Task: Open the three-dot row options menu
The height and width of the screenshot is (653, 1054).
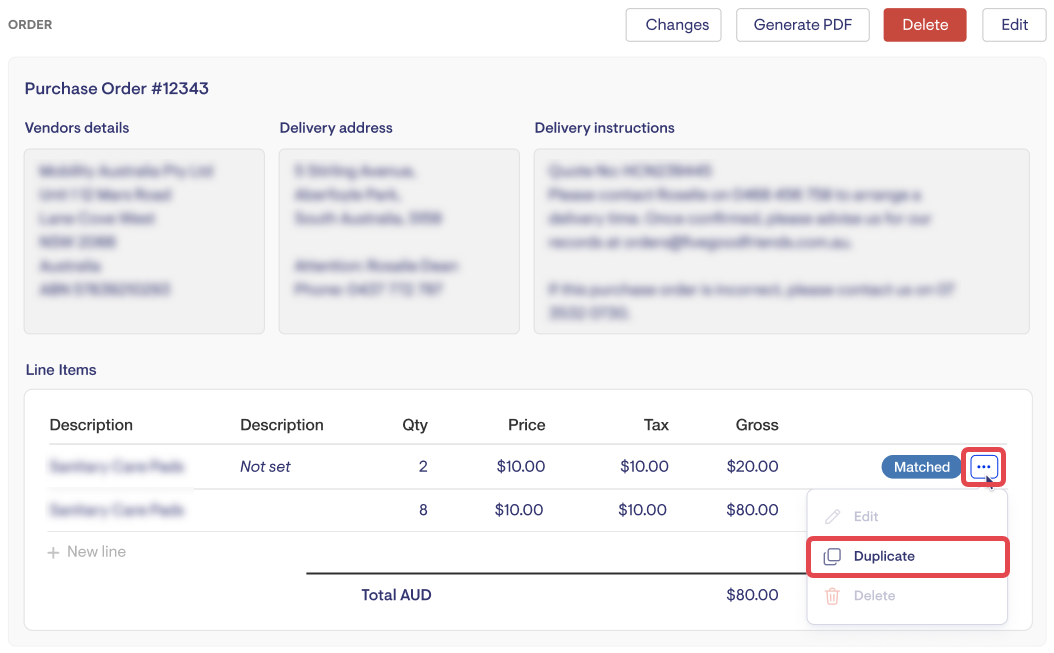Action: tap(983, 467)
